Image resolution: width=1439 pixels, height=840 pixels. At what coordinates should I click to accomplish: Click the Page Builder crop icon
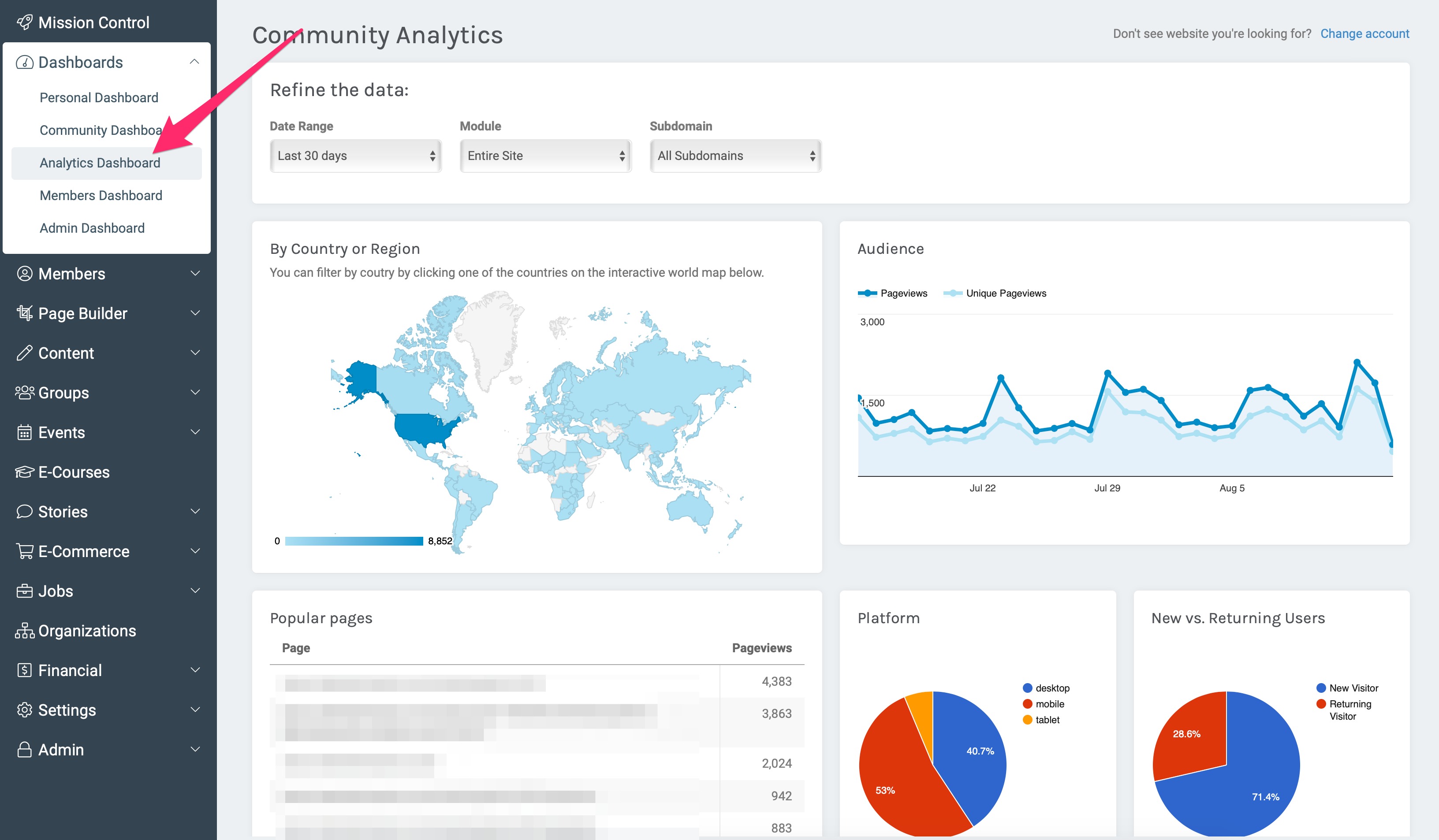[x=25, y=313]
